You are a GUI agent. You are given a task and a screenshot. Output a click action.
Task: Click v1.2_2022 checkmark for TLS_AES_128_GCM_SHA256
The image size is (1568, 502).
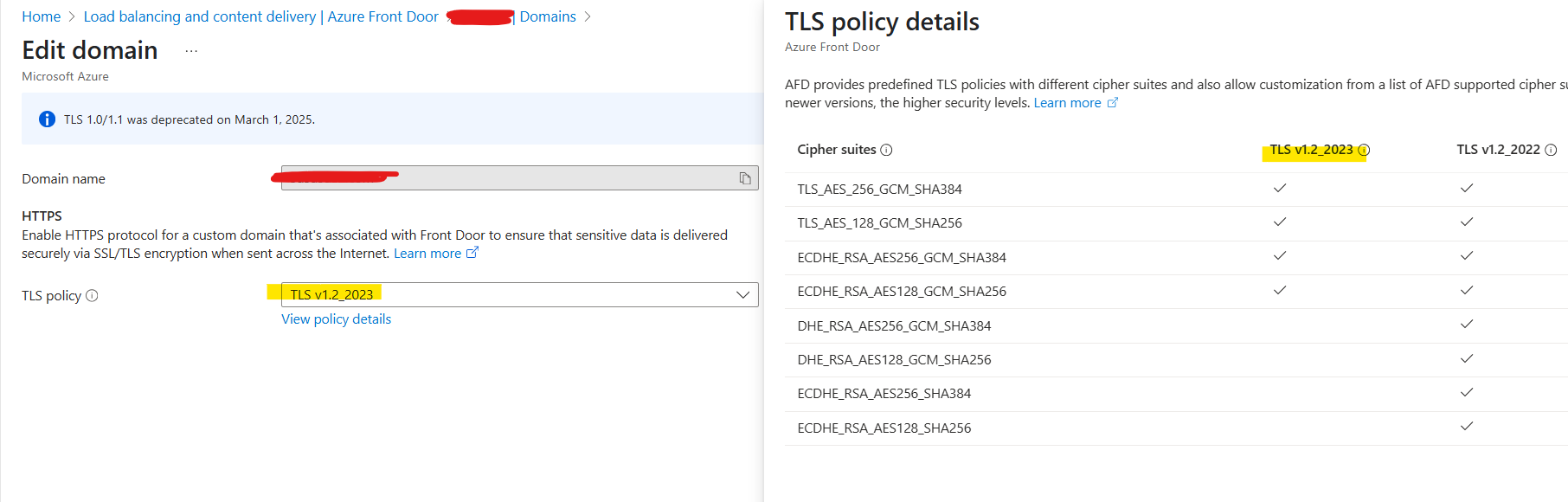(x=1467, y=222)
